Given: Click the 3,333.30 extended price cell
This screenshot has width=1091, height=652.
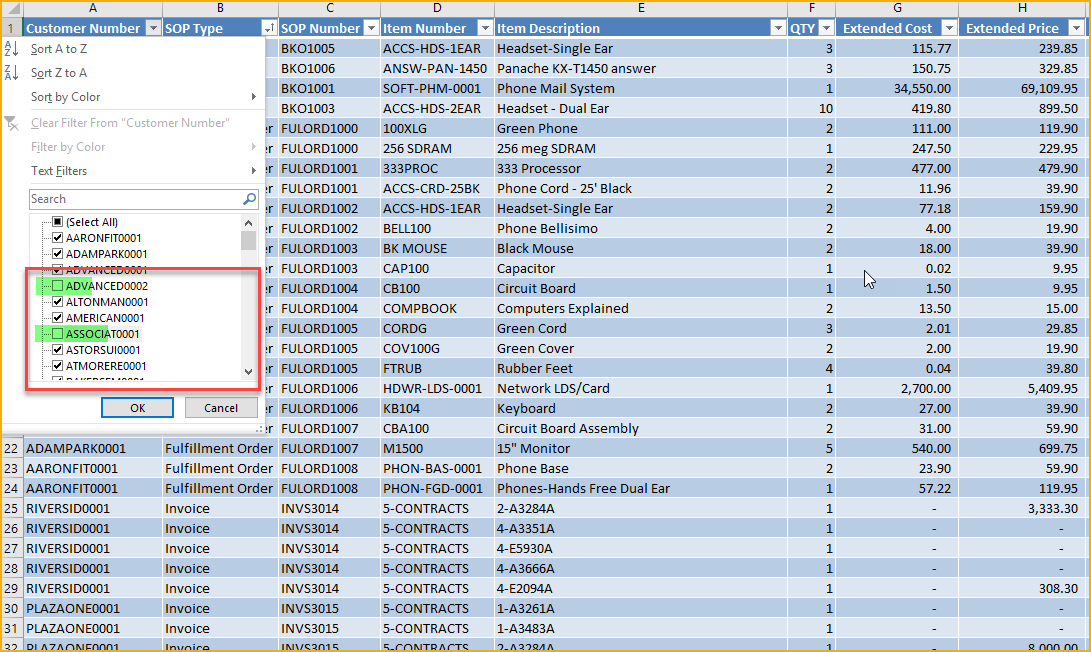Looking at the screenshot, I should (x=1021, y=509).
